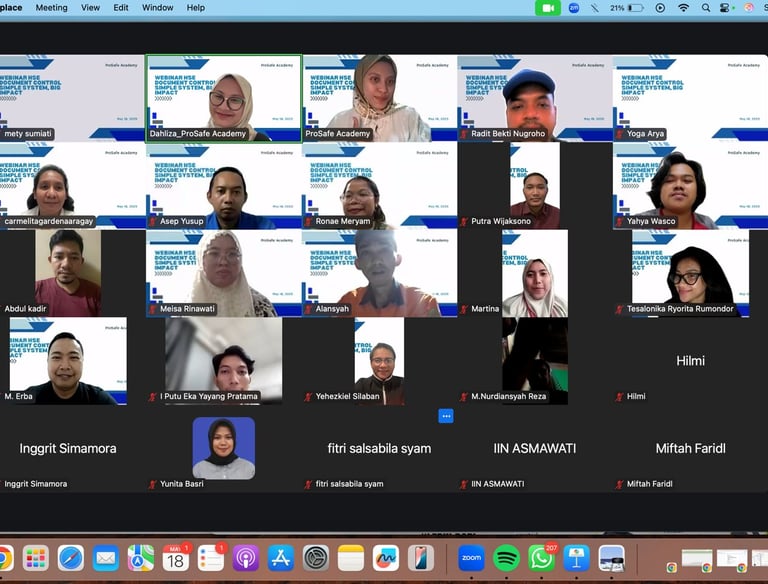This screenshot has width=768, height=584.
Task: Open the Wi-Fi menu bar icon
Action: (x=683, y=8)
